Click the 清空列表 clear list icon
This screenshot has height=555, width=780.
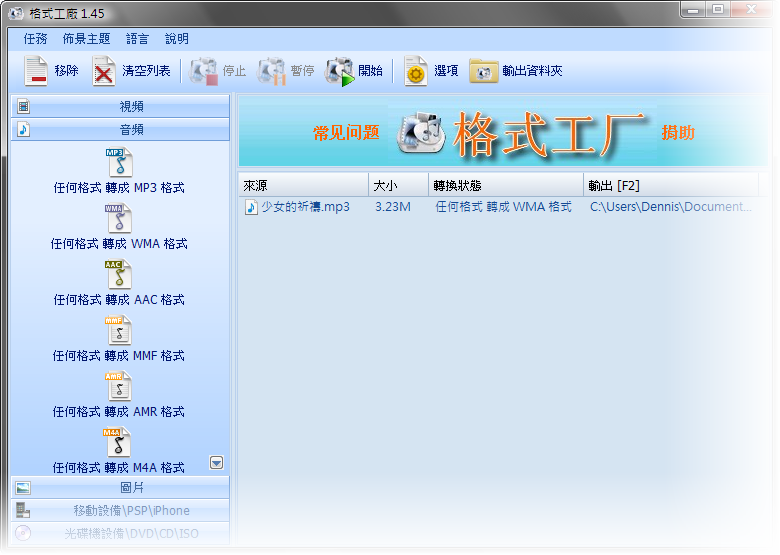pos(103,71)
